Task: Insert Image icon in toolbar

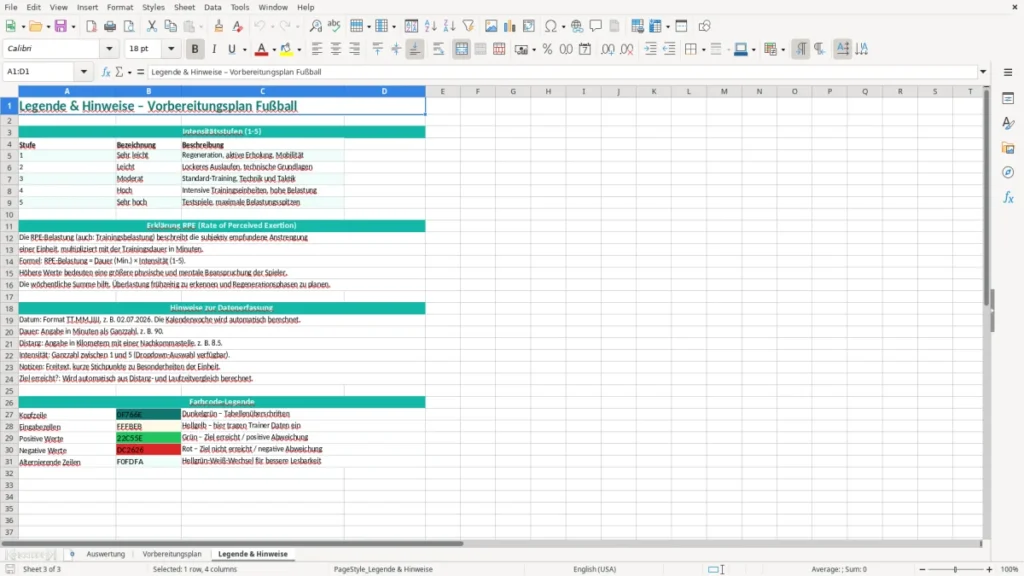Action: 491,26
